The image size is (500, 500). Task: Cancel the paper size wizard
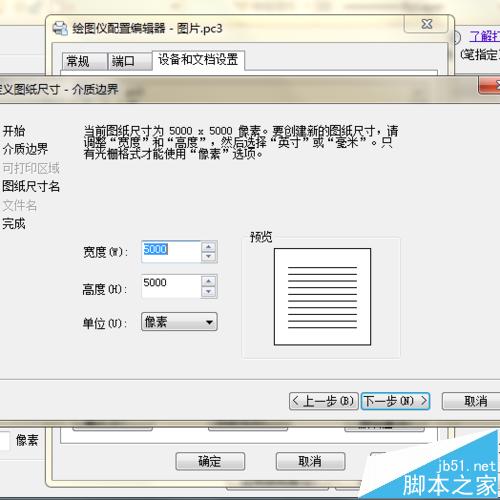pos(472,401)
